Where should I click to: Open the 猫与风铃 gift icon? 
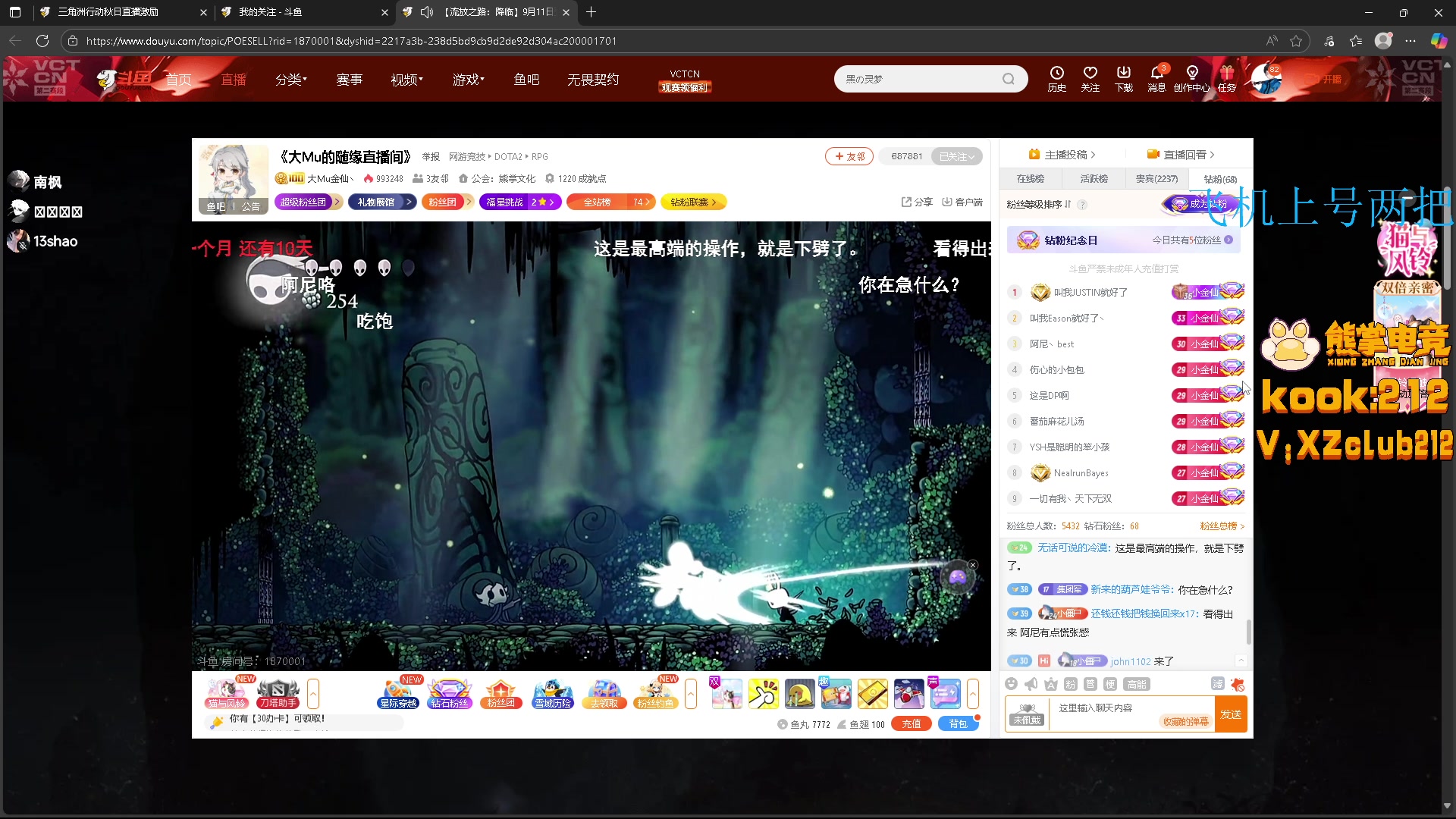click(x=226, y=694)
